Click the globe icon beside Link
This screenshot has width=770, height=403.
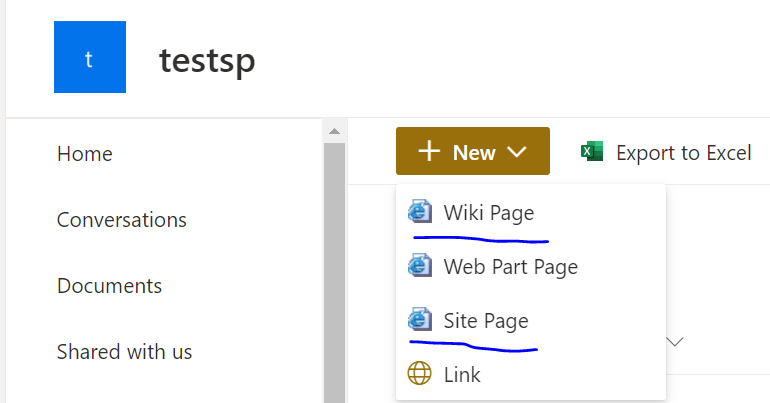coord(420,374)
